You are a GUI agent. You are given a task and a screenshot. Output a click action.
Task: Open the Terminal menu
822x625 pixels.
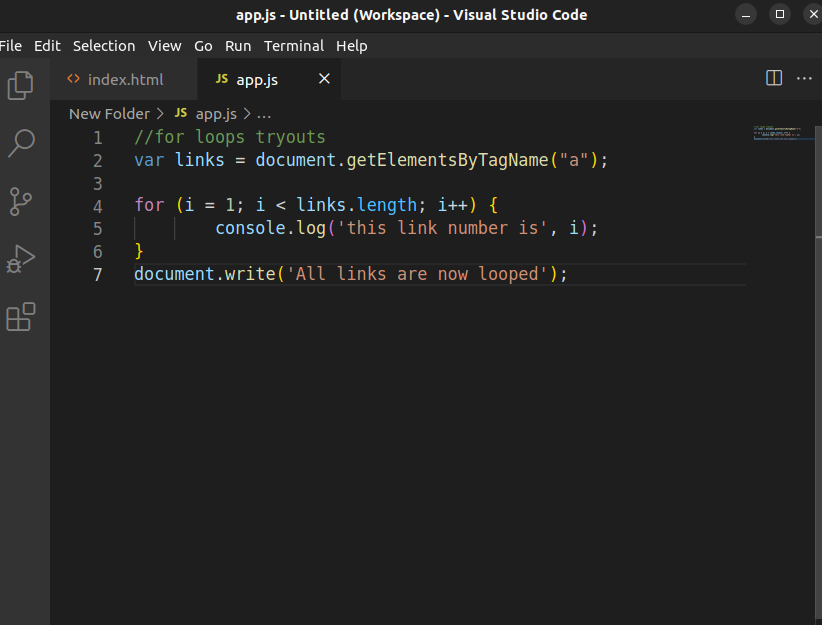pyautogui.click(x=294, y=46)
